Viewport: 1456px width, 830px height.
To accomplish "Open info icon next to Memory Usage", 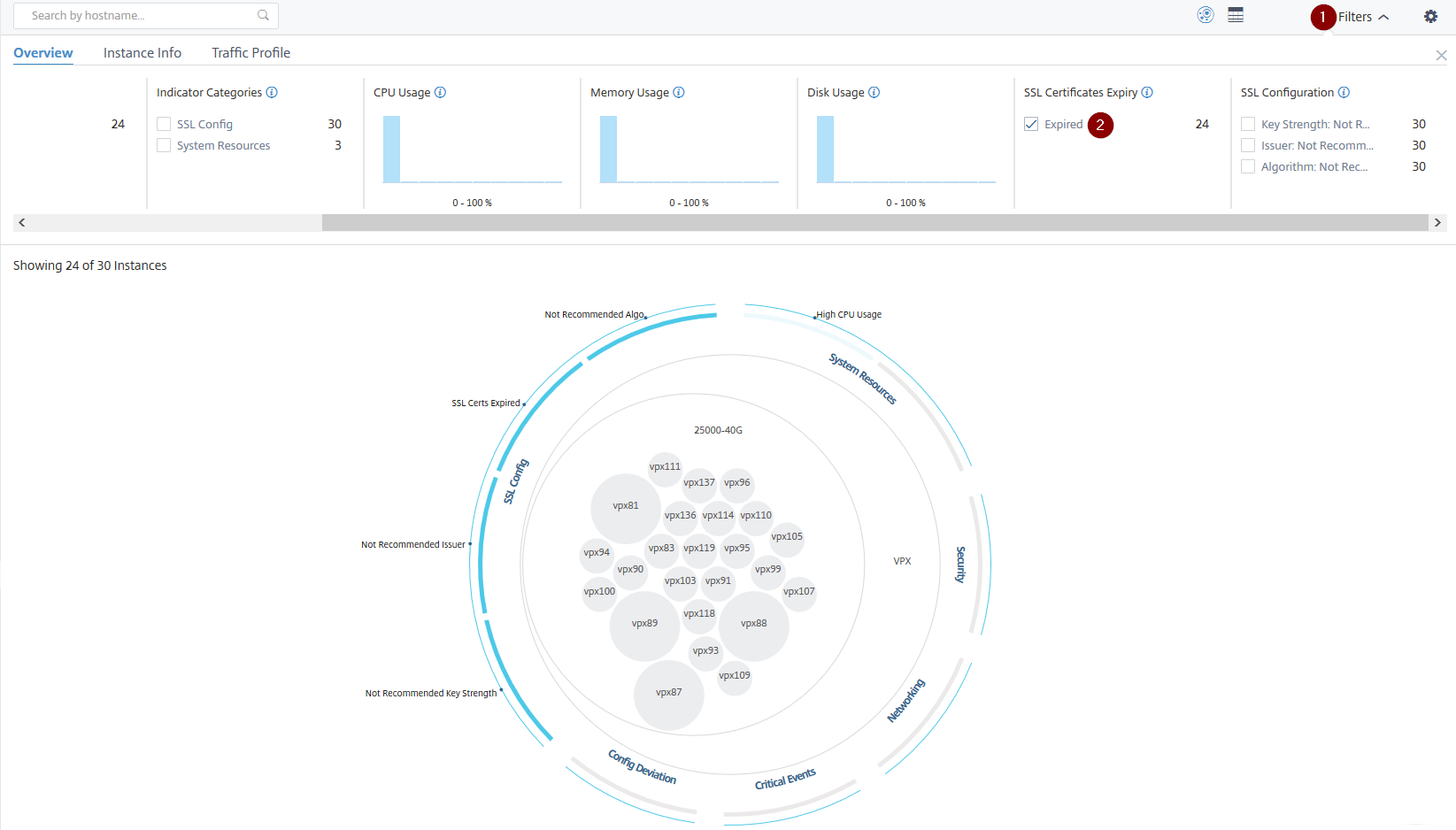I will 679,92.
